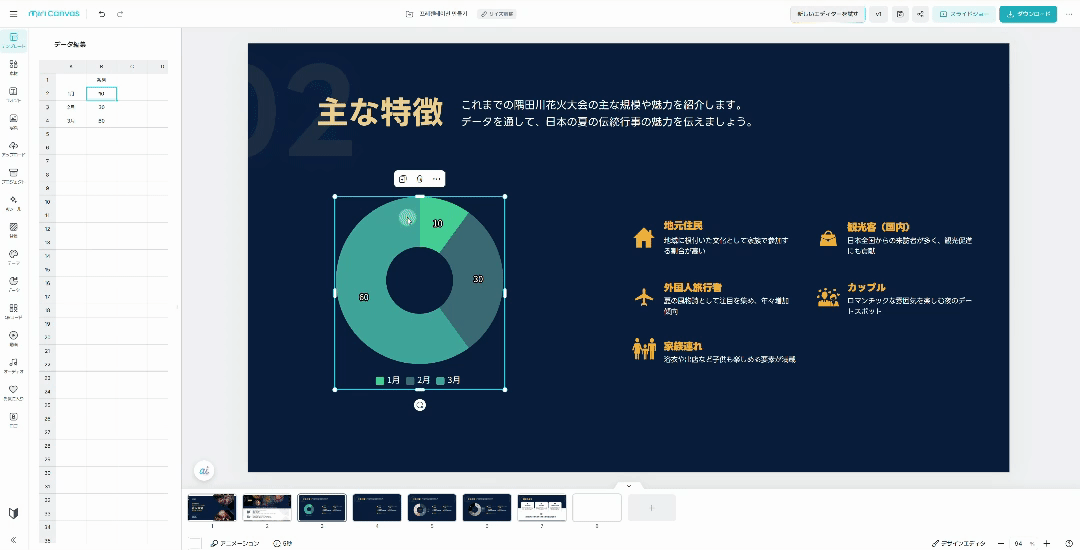Click the slide heading 主な特徴
The image size is (1080, 550).
(380, 113)
